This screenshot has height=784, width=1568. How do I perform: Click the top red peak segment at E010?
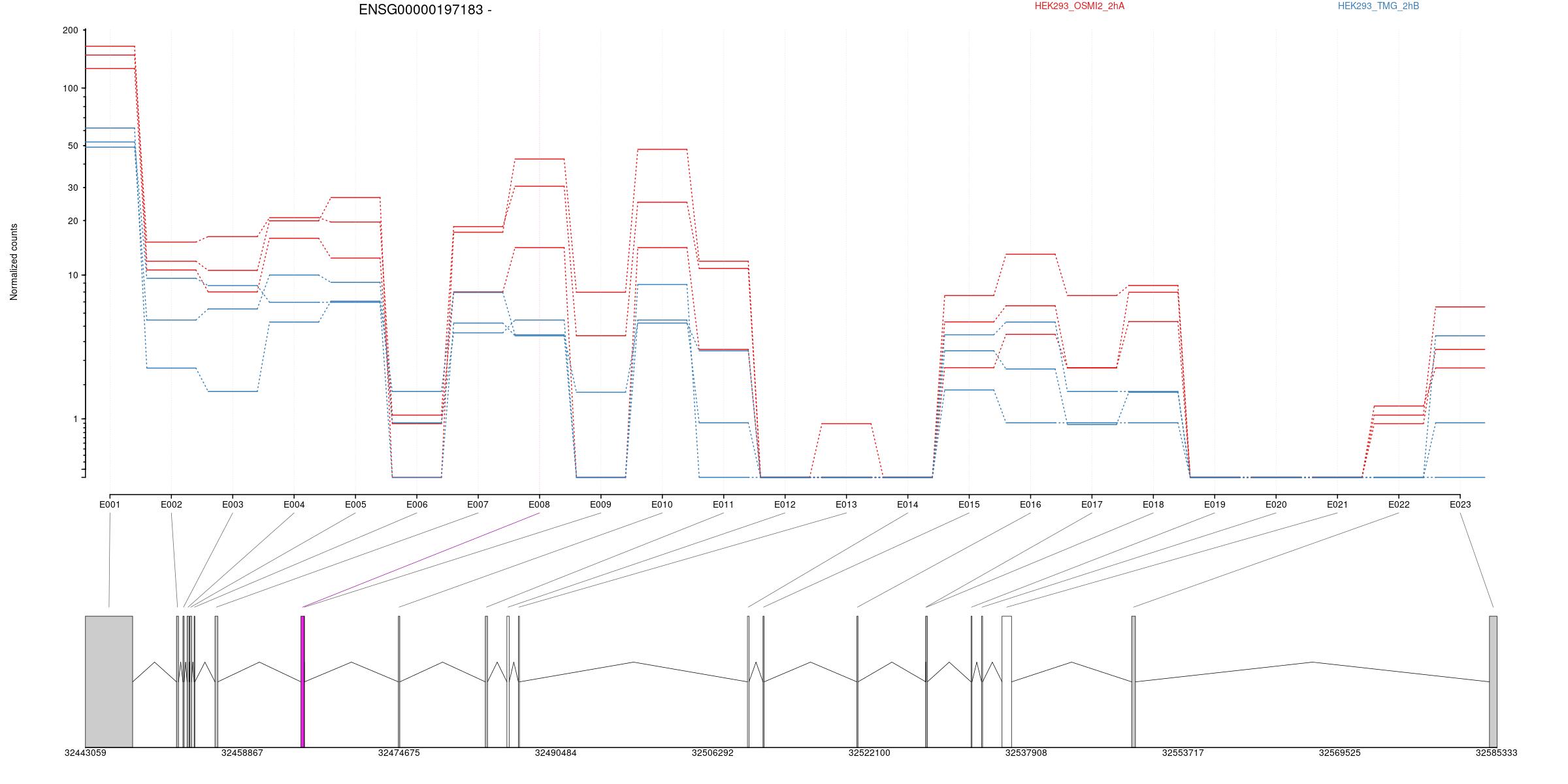pyautogui.click(x=662, y=150)
